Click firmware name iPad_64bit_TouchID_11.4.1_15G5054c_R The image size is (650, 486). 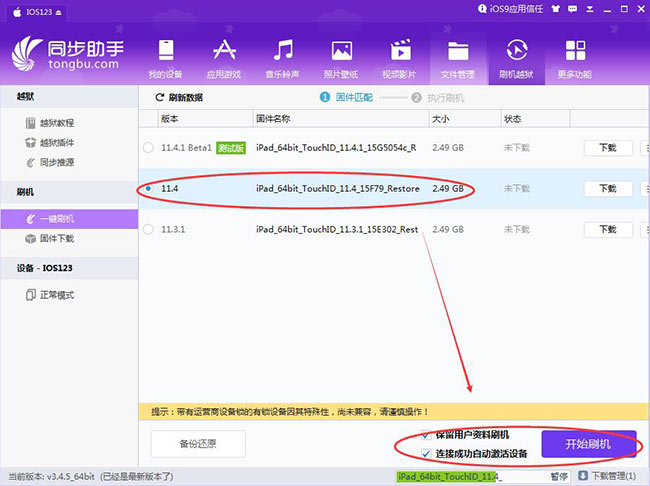point(336,148)
